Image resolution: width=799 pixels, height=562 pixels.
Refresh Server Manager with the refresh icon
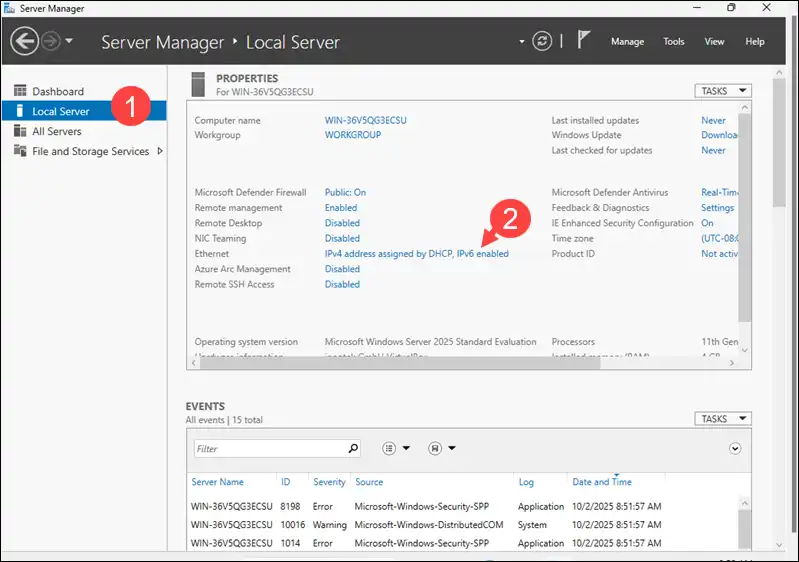click(x=542, y=41)
